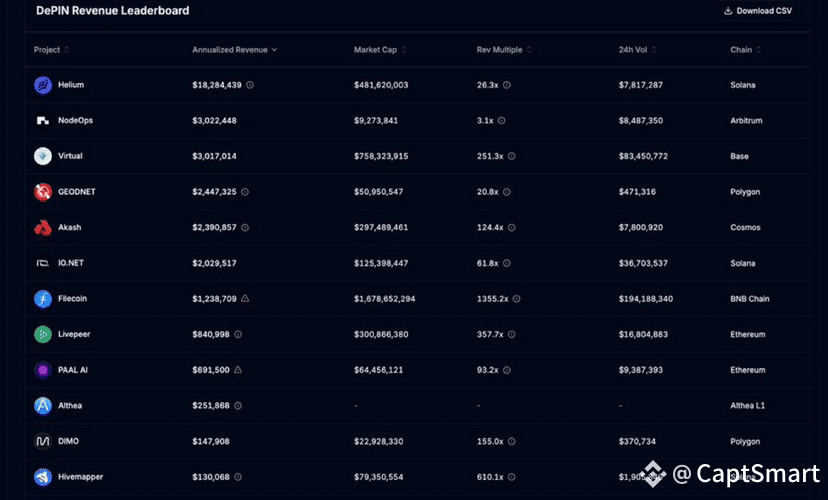828x500 pixels.
Task: Select IO.NET 24h volume $36,703,537
Action: point(643,263)
